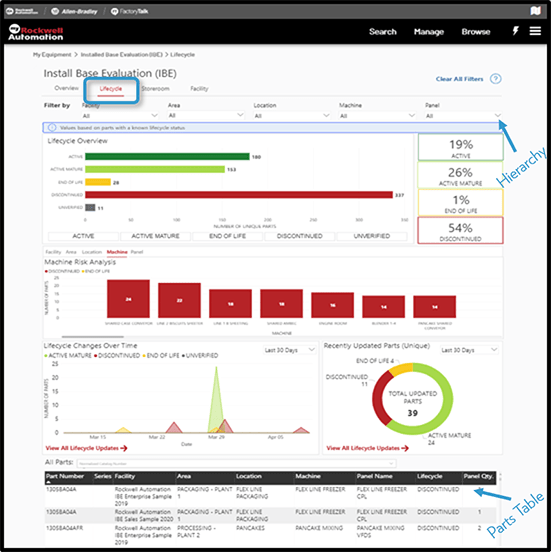This screenshot has width=551, height=552.
Task: Open the Manage menu
Action: pos(429,32)
